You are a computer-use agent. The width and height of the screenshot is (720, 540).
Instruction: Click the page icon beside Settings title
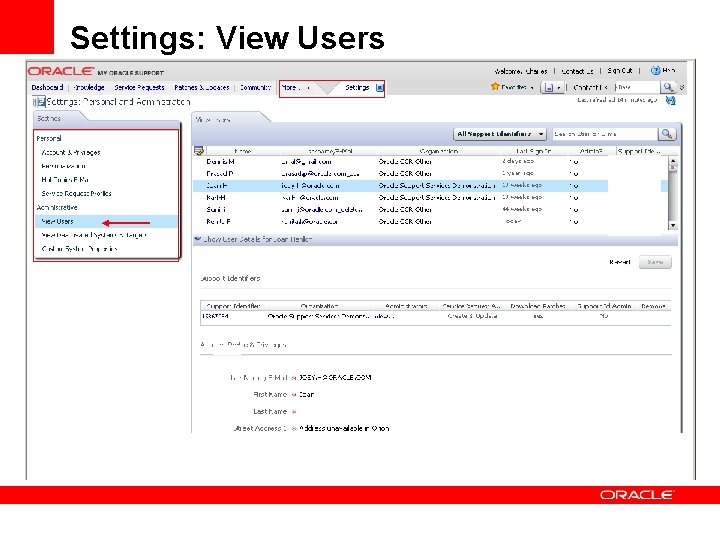pos(41,101)
